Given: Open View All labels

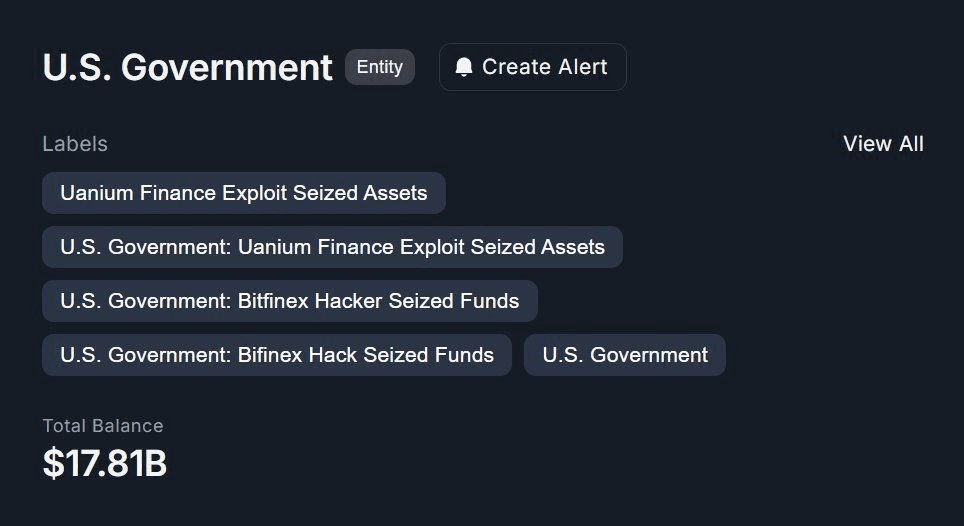Looking at the screenshot, I should [x=883, y=144].
